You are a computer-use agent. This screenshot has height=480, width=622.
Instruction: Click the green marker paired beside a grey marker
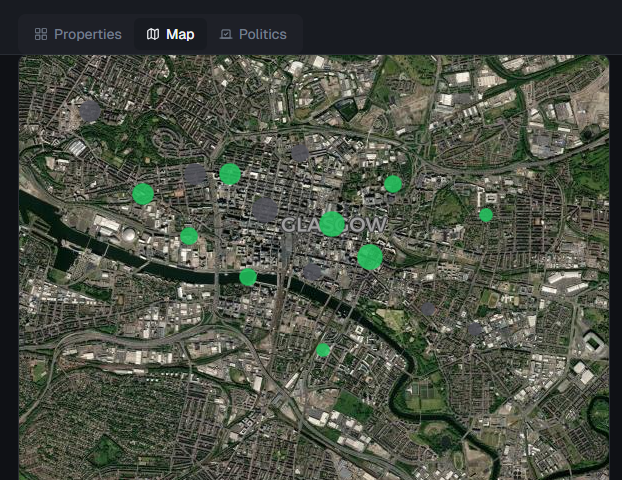pos(230,174)
